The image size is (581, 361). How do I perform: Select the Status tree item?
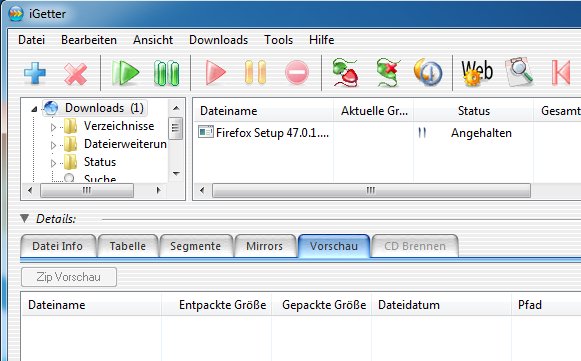[100, 162]
